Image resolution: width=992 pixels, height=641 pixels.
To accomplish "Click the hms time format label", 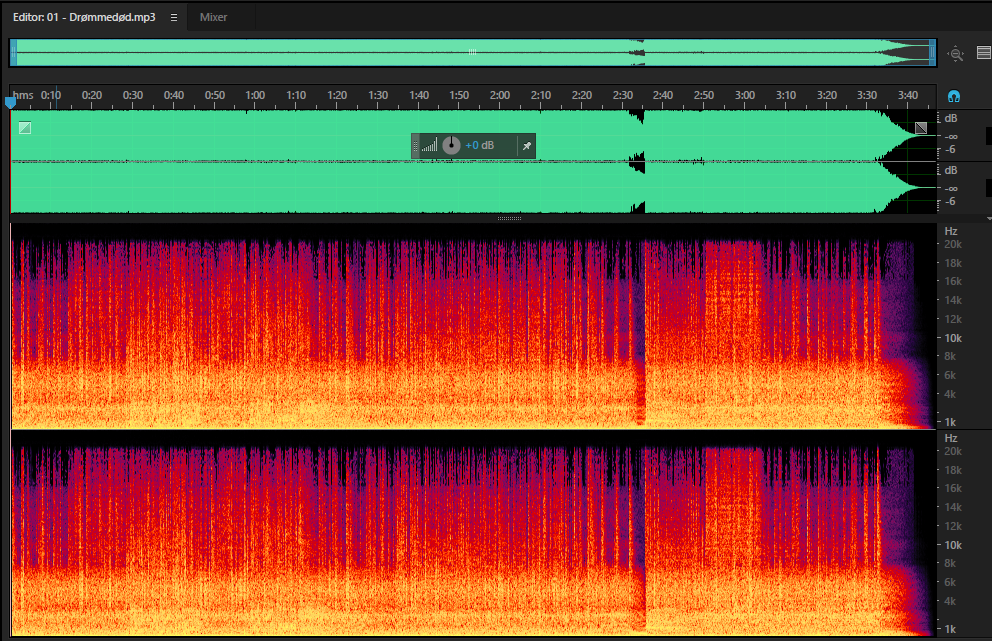I will pyautogui.click(x=23, y=95).
